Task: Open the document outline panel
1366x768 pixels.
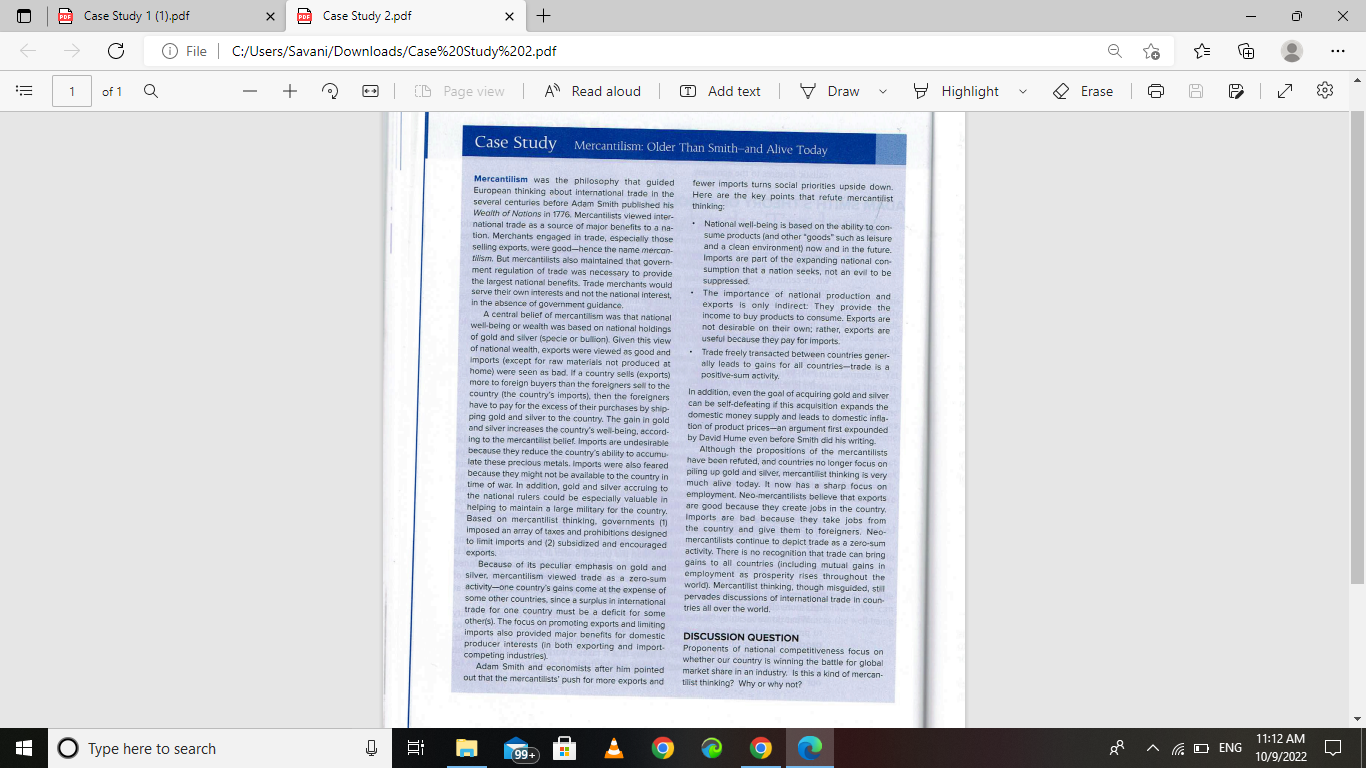Action: click(23, 91)
